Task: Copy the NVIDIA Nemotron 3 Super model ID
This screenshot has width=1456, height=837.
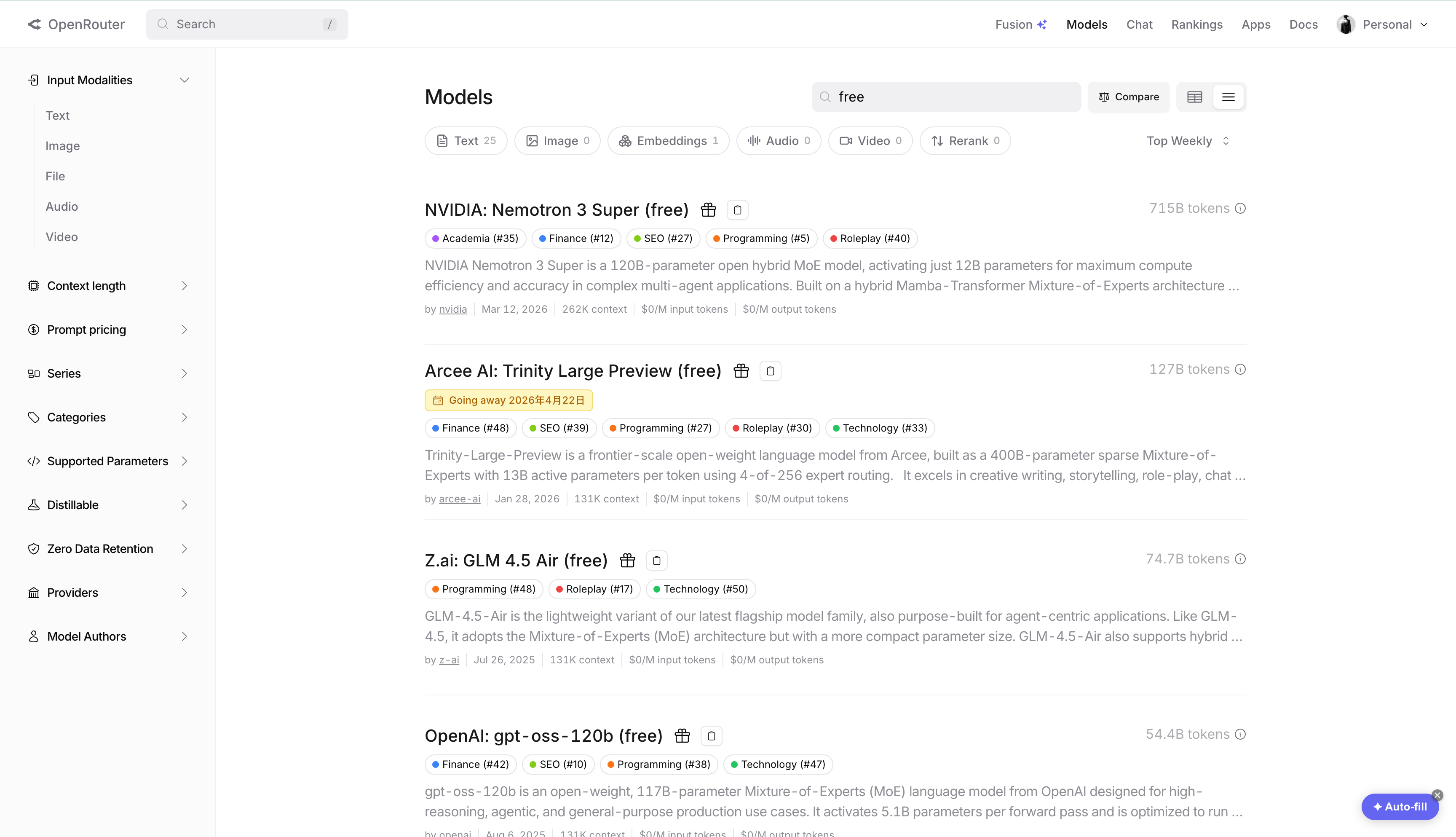Action: pyautogui.click(x=737, y=210)
